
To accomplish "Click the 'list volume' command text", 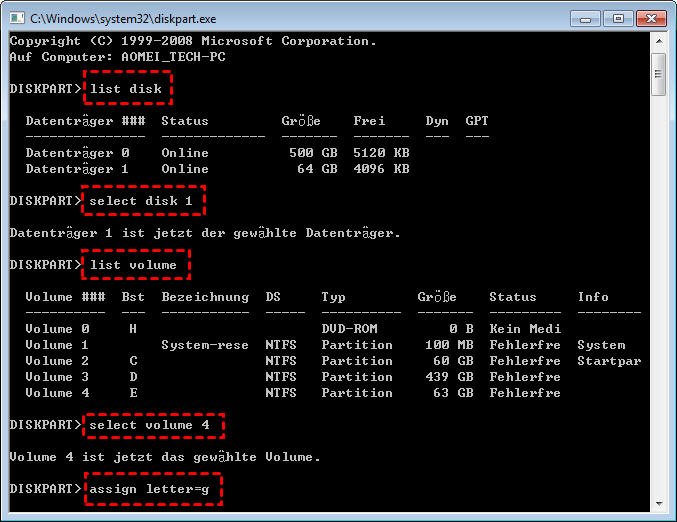I will point(133,265).
